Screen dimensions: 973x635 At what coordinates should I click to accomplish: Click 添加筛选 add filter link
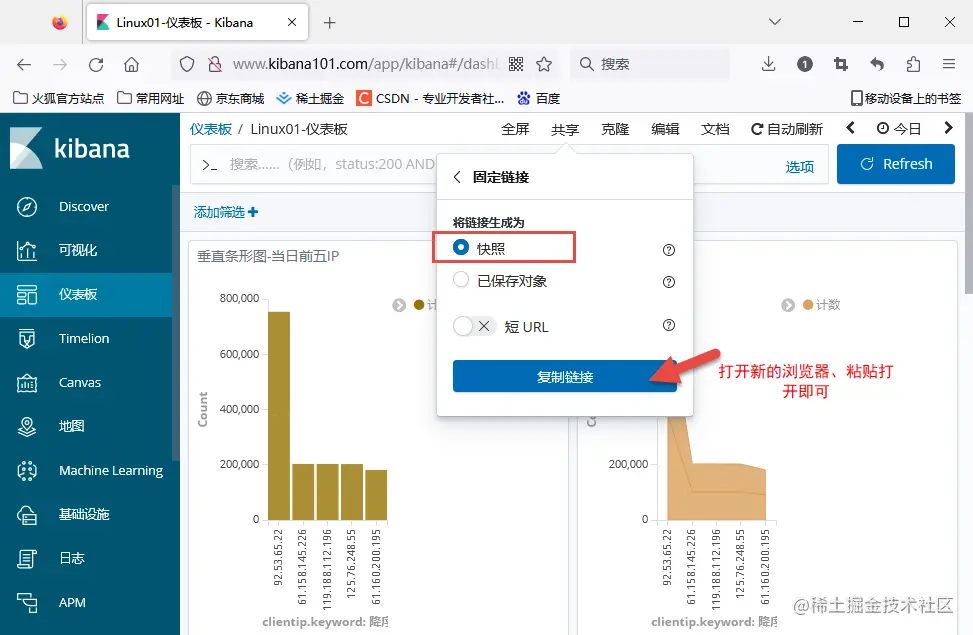pyautogui.click(x=226, y=212)
